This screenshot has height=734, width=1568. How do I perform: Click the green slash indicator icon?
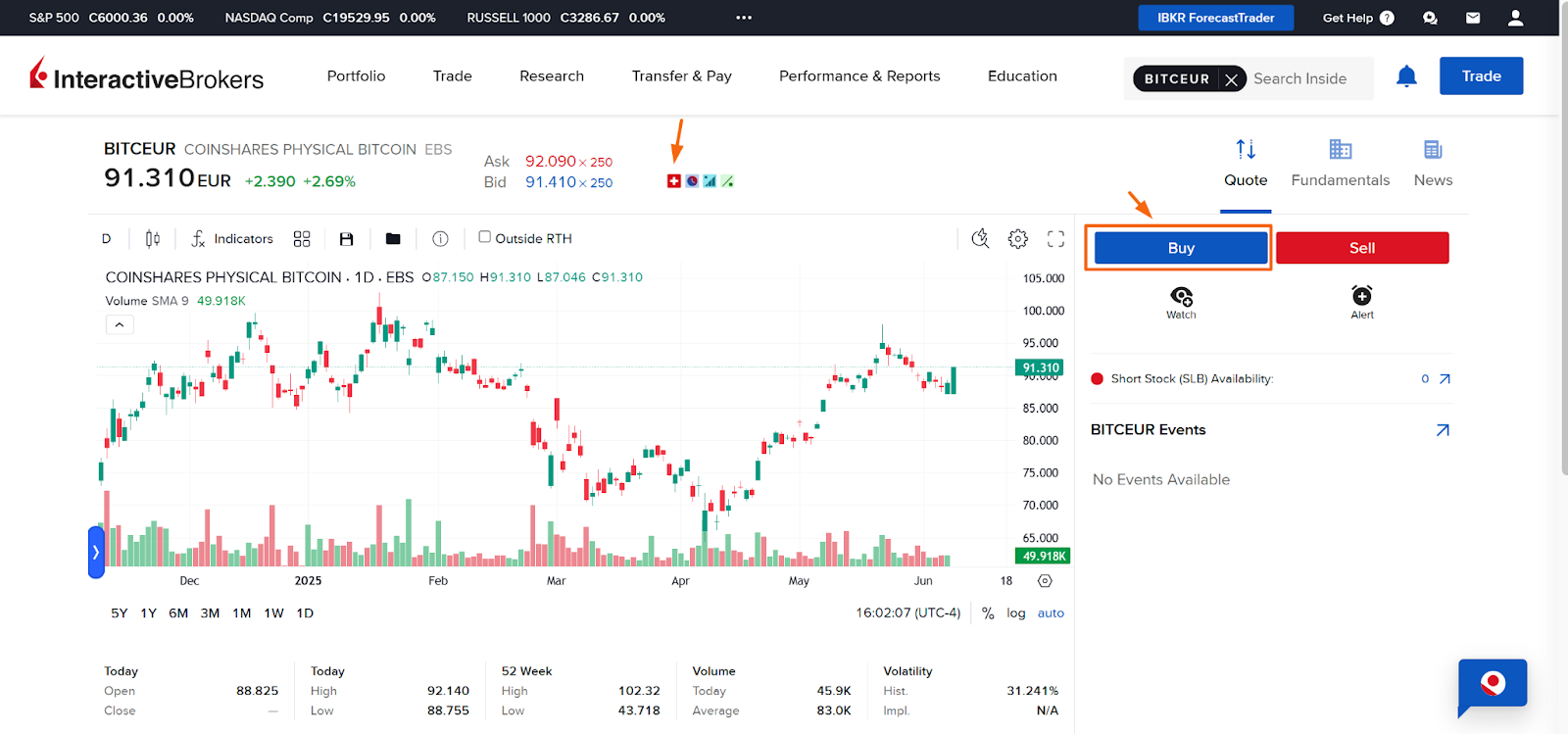(x=727, y=181)
